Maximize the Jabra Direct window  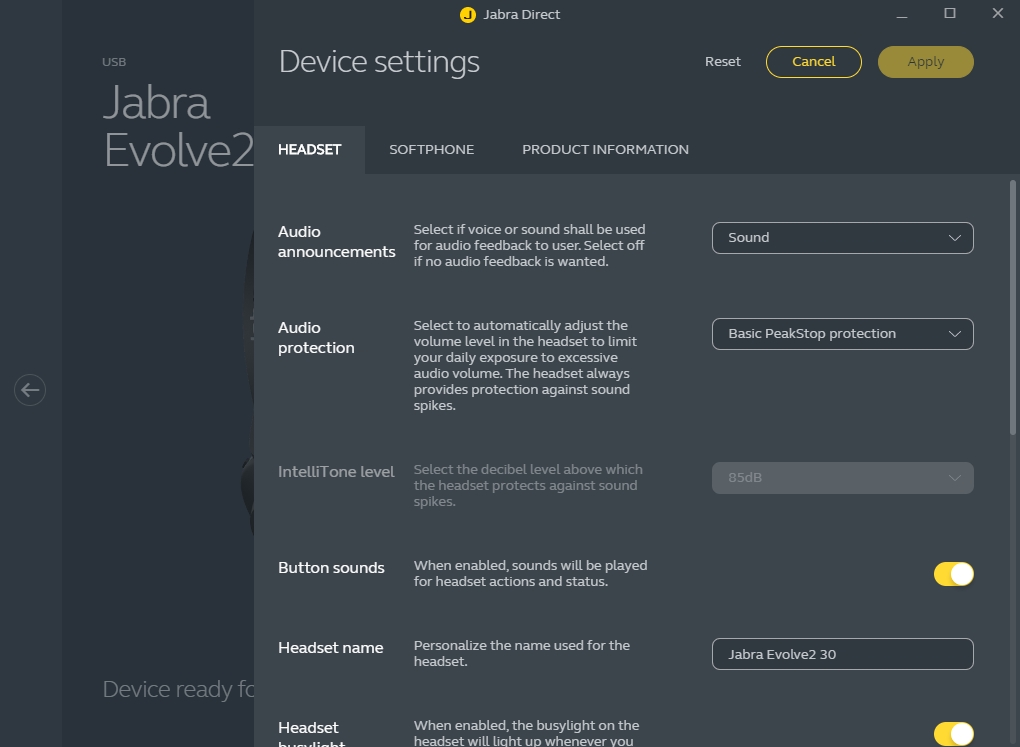coord(950,14)
